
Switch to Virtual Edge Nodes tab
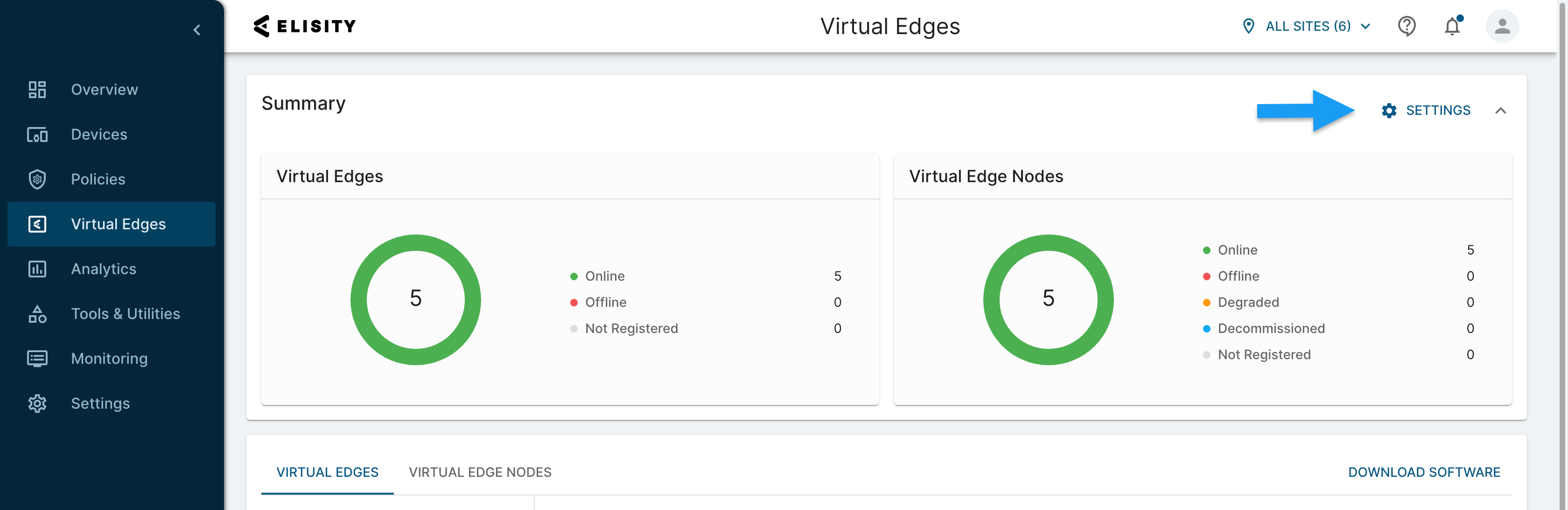480,472
